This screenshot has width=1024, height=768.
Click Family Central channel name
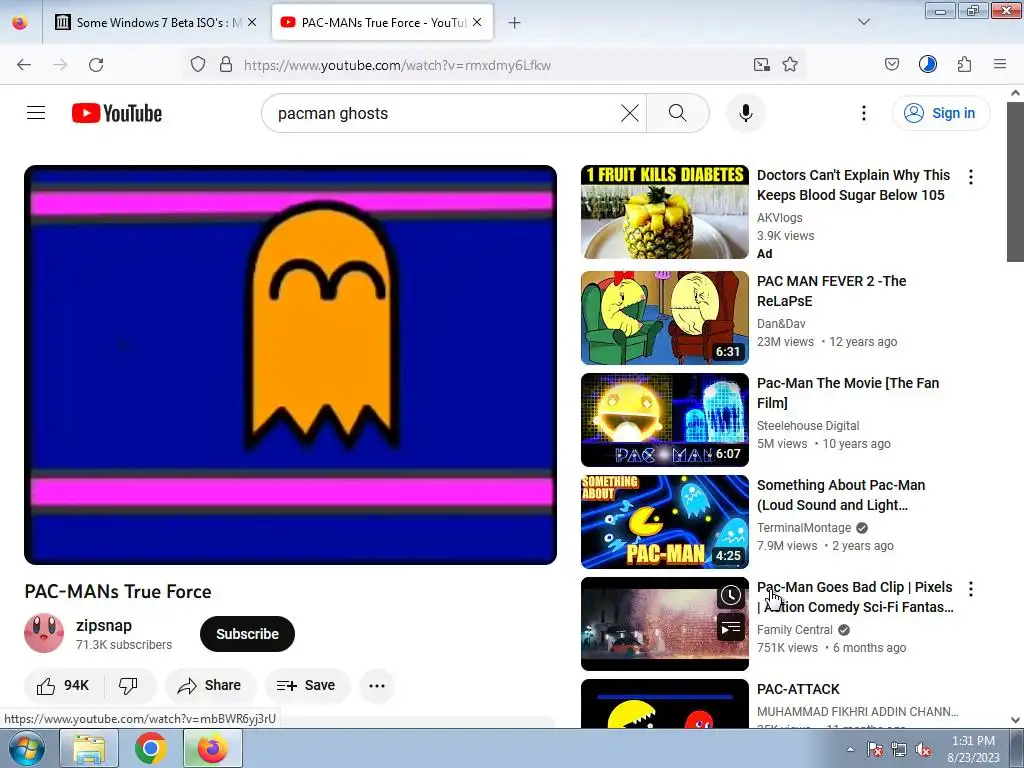(x=795, y=630)
